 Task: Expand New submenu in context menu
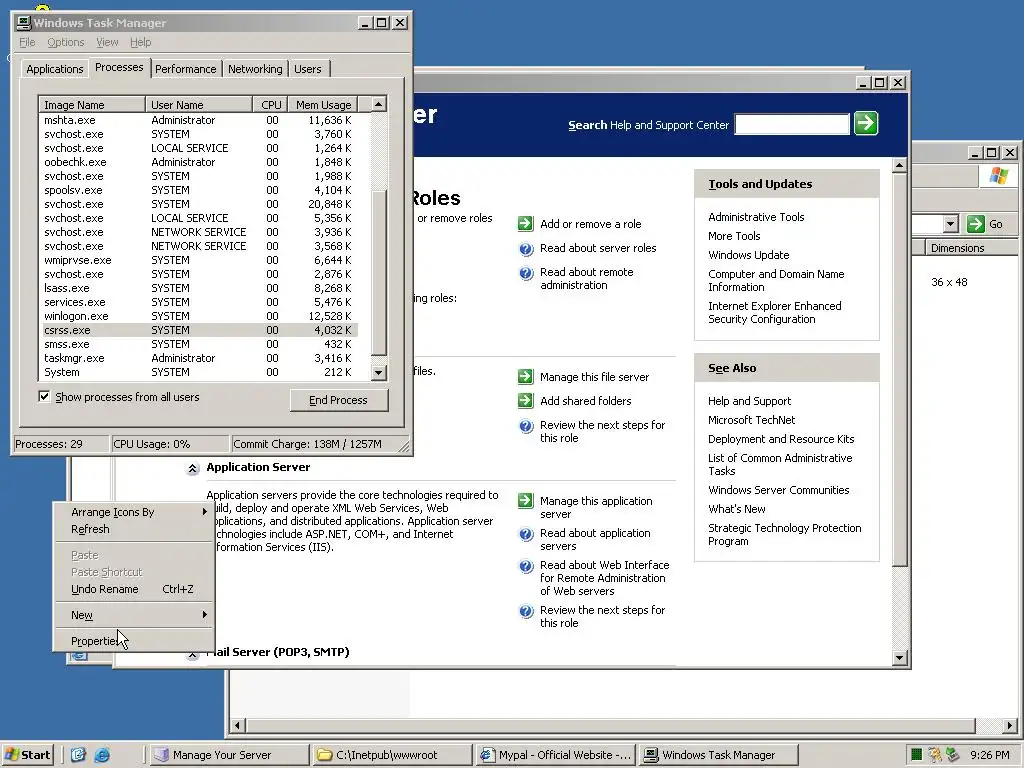pos(133,615)
